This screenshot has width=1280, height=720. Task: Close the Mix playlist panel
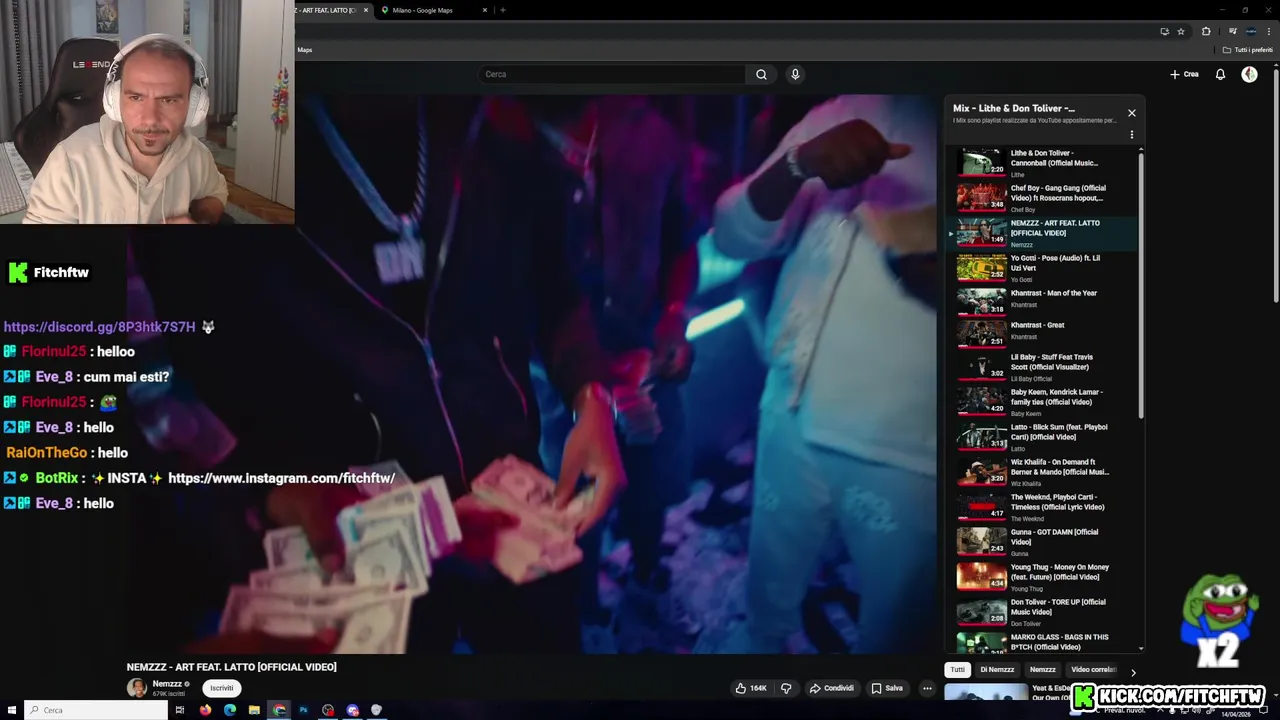[x=1132, y=113]
